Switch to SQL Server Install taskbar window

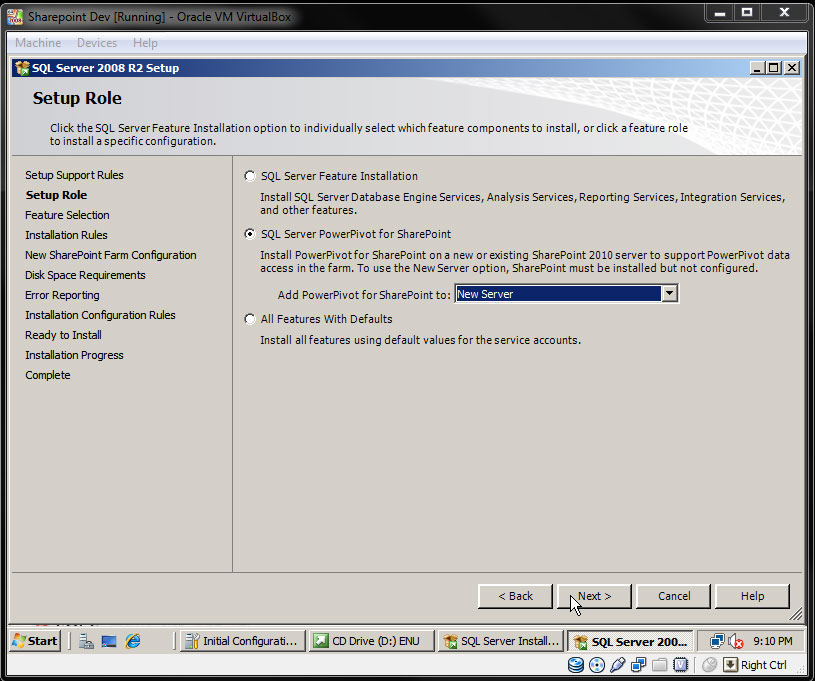coord(501,641)
